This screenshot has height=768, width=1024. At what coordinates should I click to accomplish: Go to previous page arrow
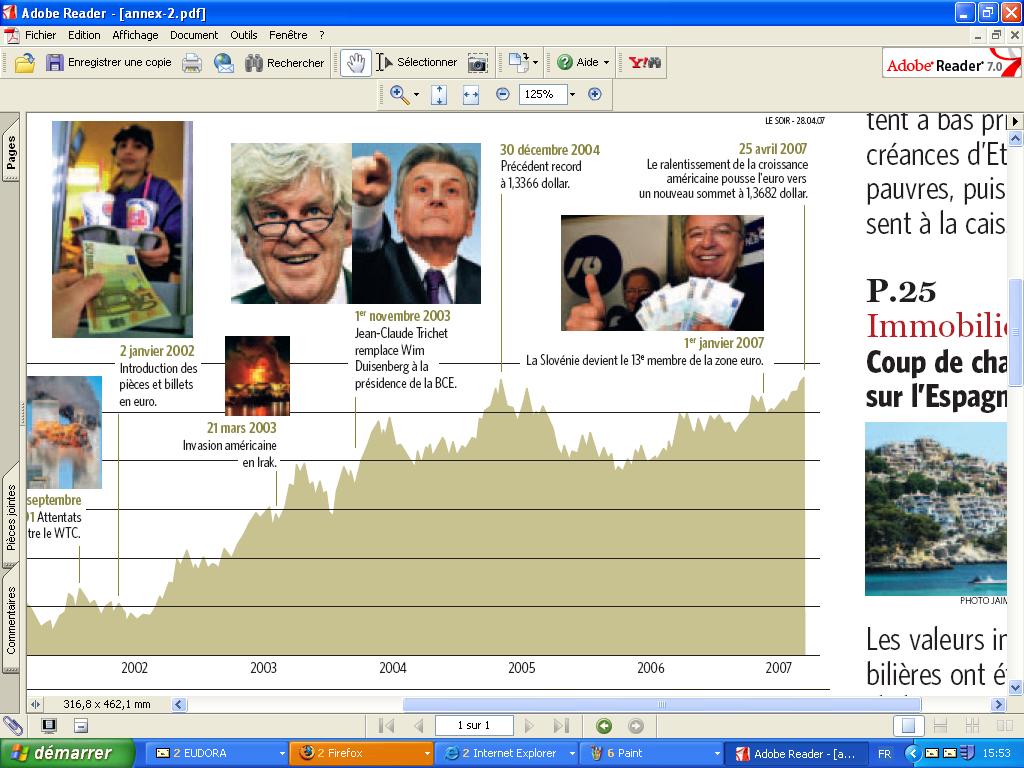(419, 726)
